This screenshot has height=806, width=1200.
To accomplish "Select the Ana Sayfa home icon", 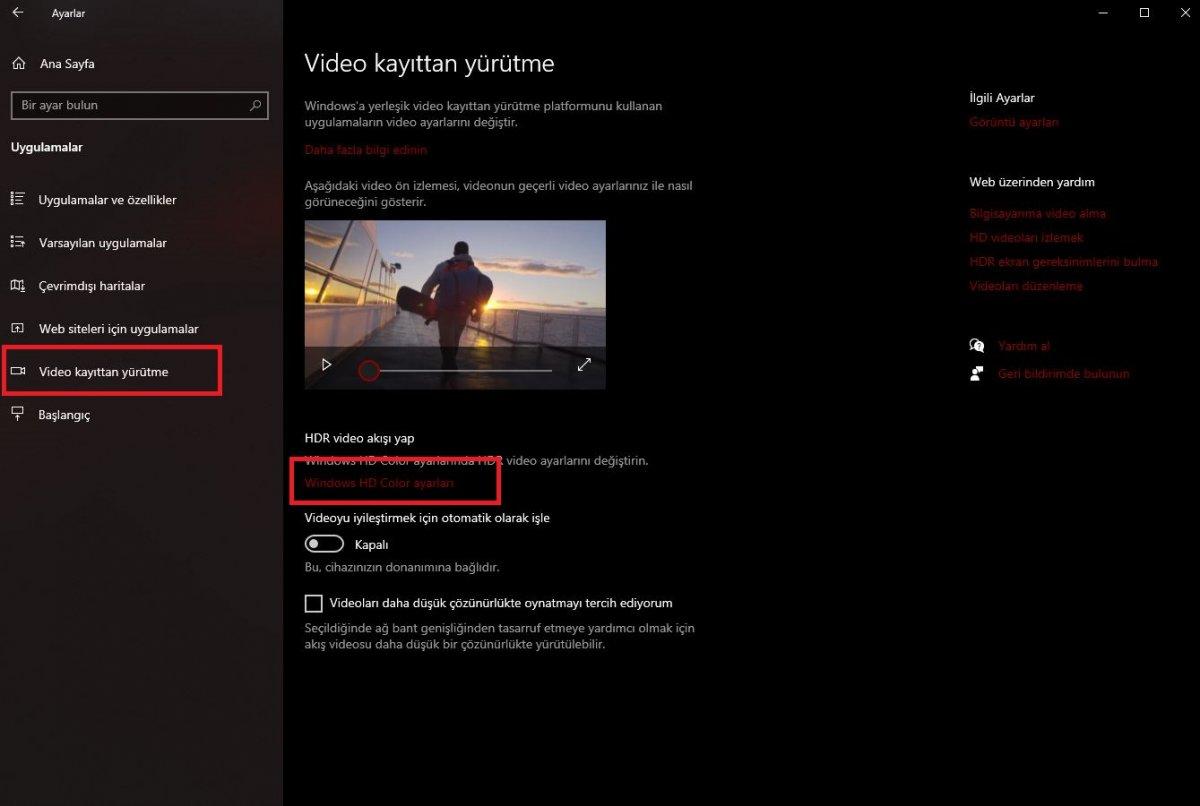I will pyautogui.click(x=19, y=63).
